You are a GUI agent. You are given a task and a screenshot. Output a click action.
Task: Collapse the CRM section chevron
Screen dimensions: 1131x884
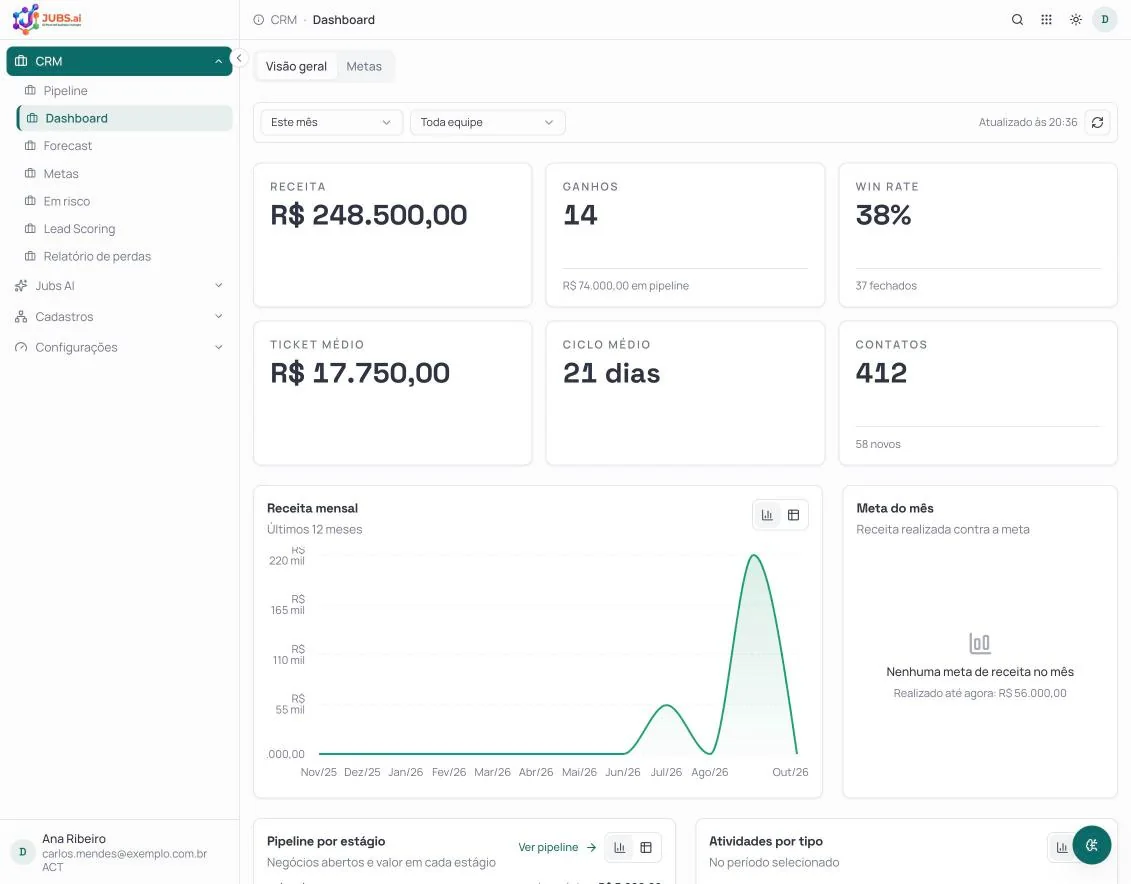219,61
